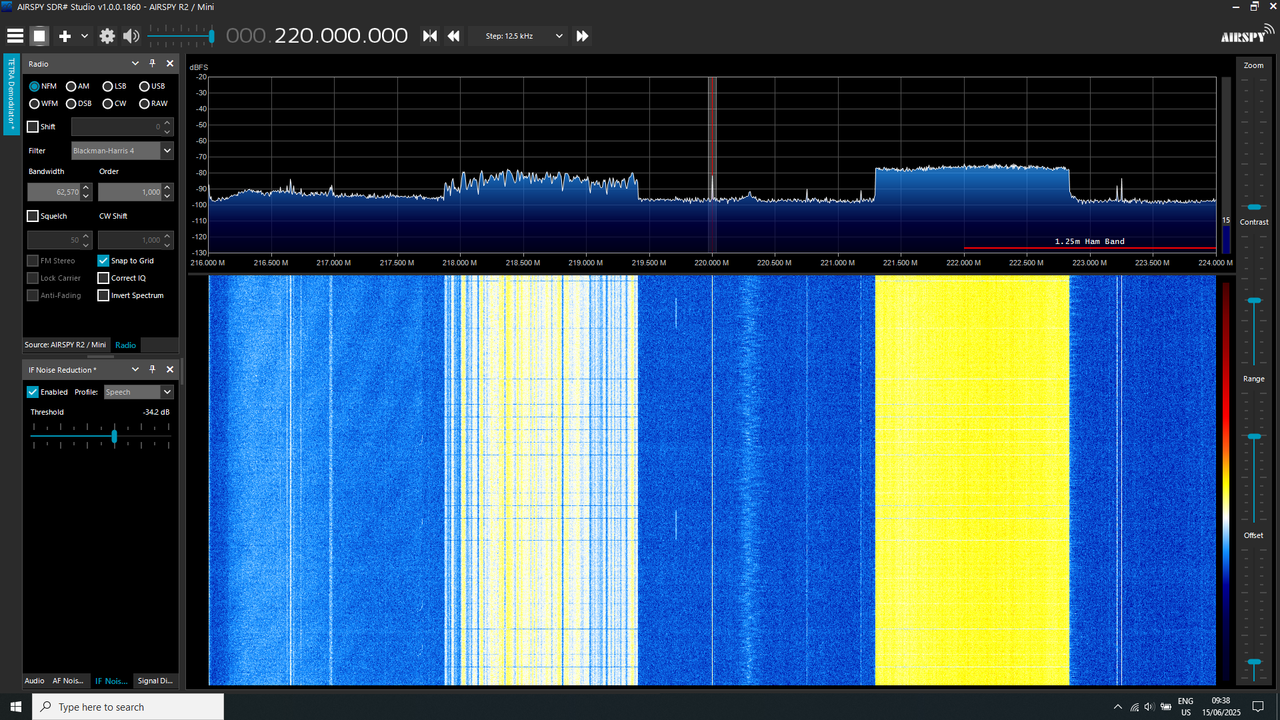Pin the Radio panel

point(152,63)
